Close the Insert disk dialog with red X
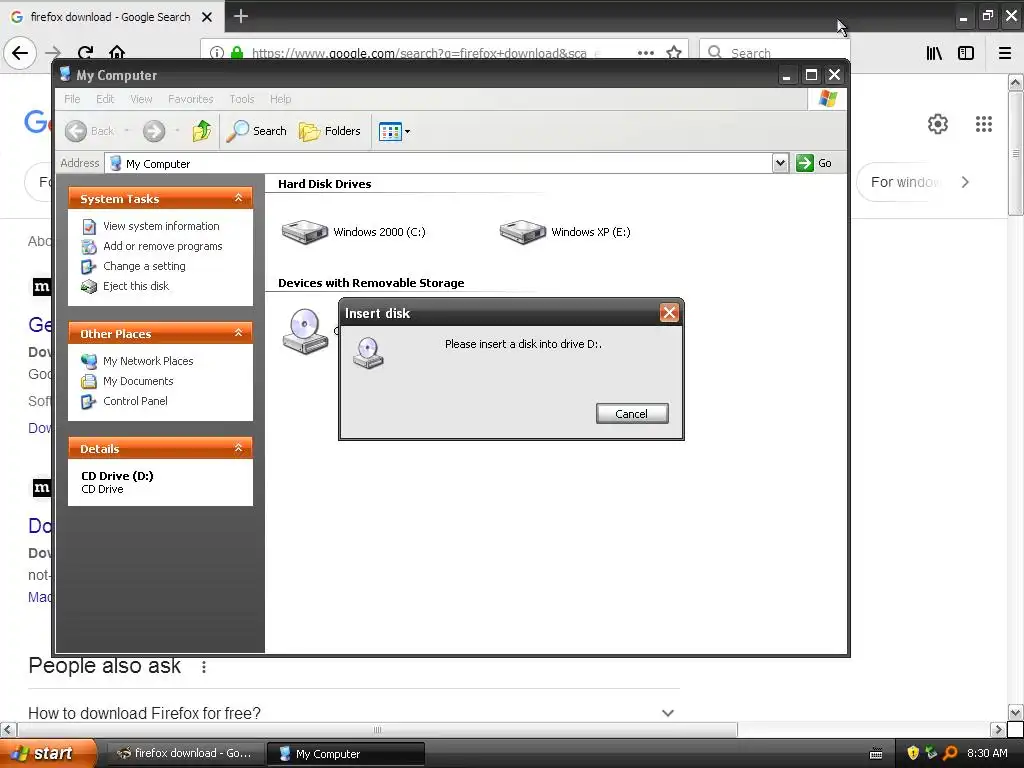The image size is (1024, 768). [x=669, y=313]
